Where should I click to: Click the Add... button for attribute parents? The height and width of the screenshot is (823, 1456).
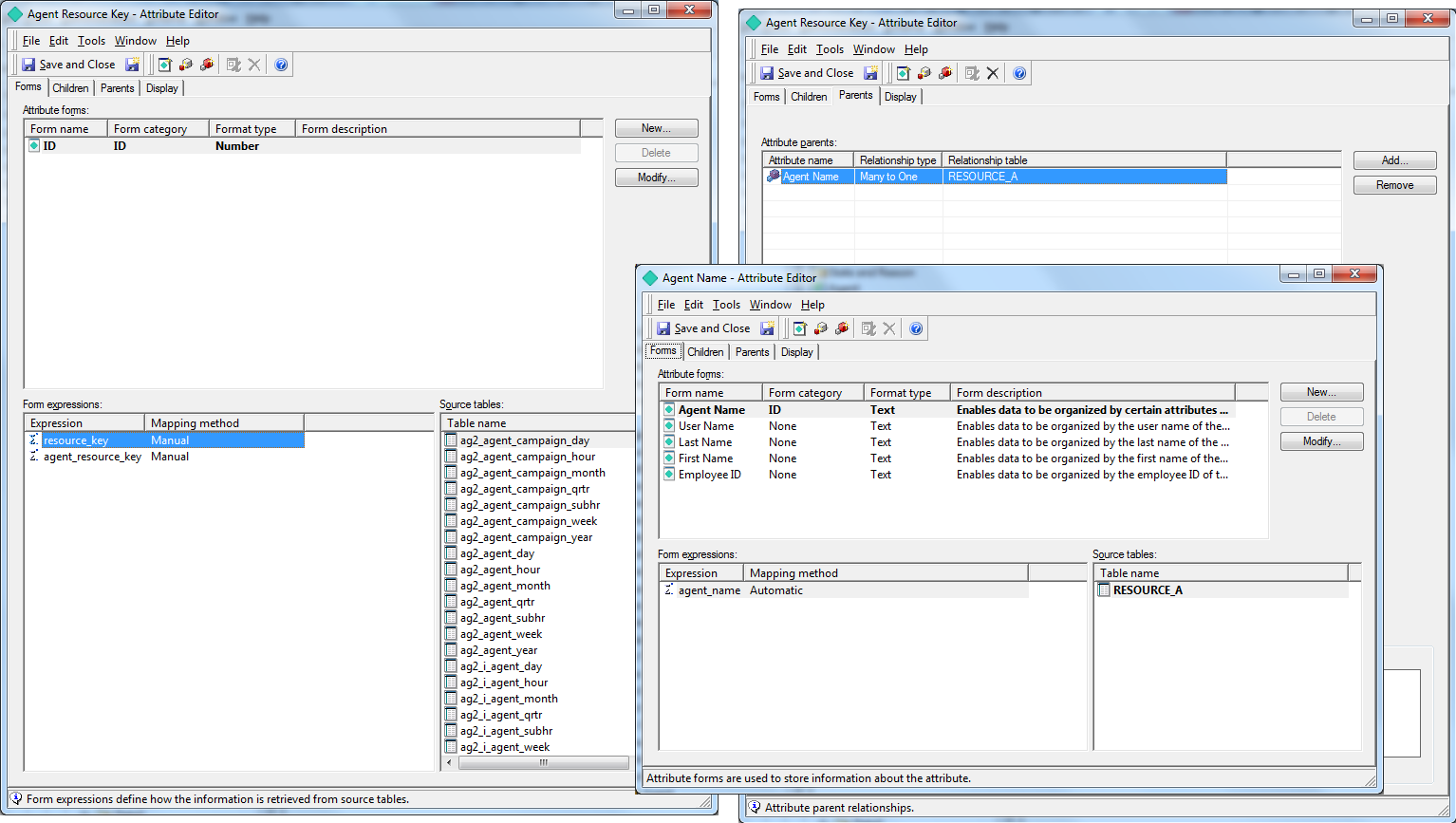click(1394, 160)
